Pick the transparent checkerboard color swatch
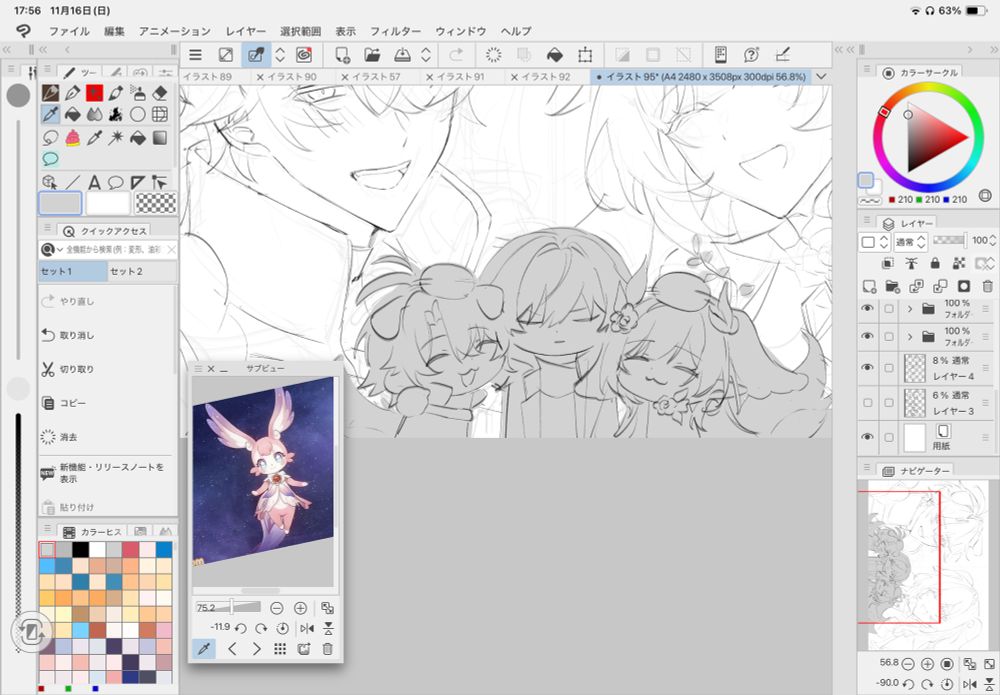This screenshot has height=695, width=1000. (x=156, y=203)
